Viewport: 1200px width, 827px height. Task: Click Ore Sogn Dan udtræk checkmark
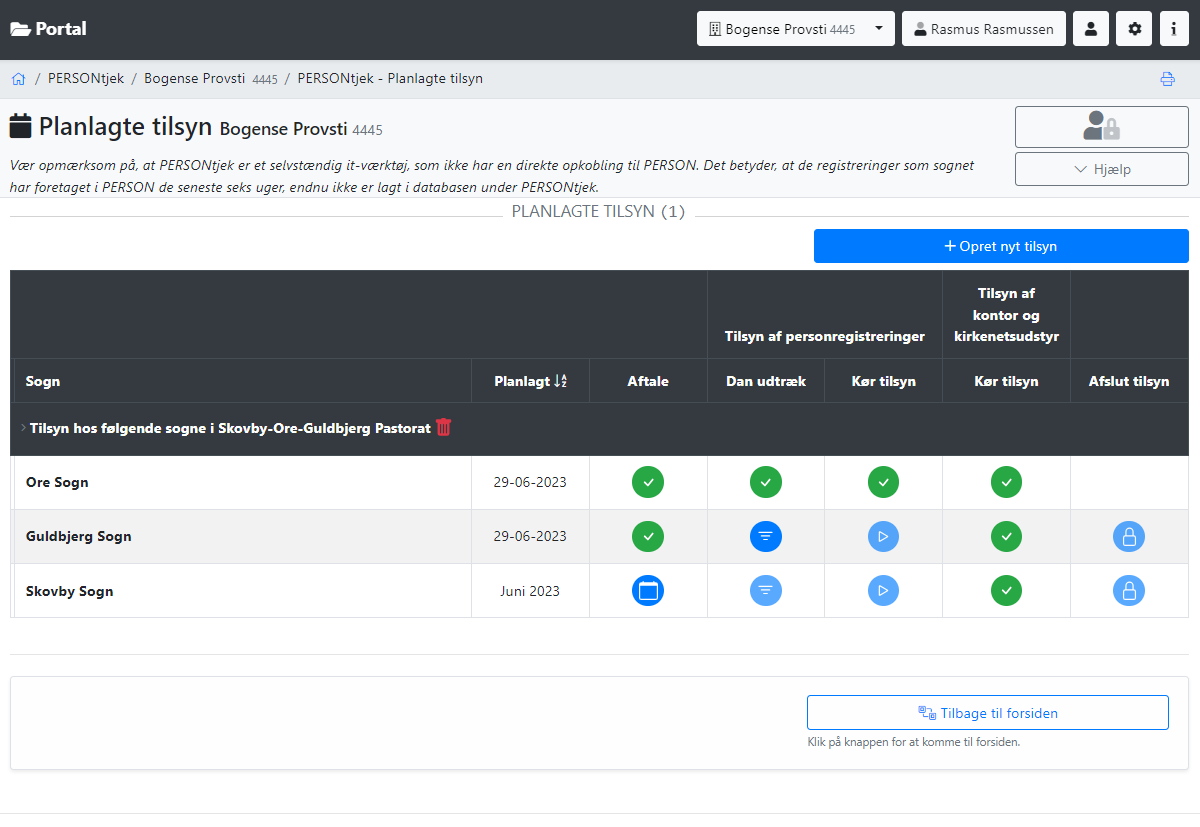pyautogui.click(x=766, y=482)
